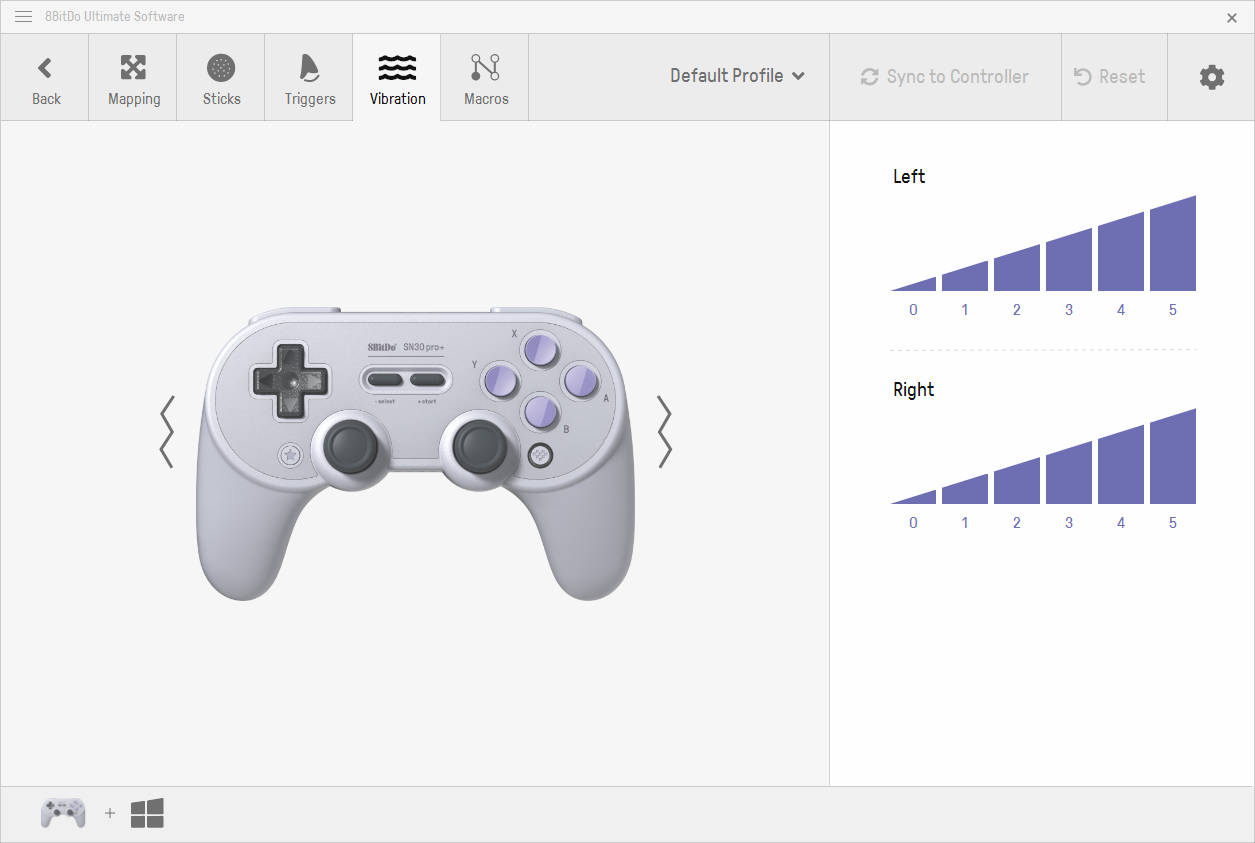1255x843 pixels.
Task: Set Right vibration level to 4
Action: (x=1121, y=465)
